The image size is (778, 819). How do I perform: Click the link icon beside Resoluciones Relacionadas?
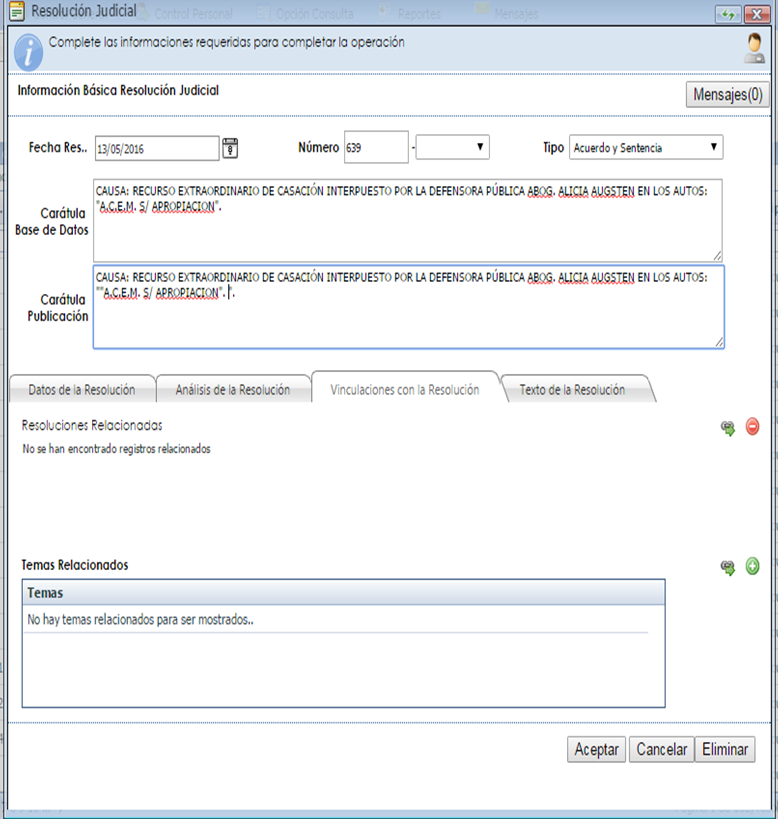point(728,427)
